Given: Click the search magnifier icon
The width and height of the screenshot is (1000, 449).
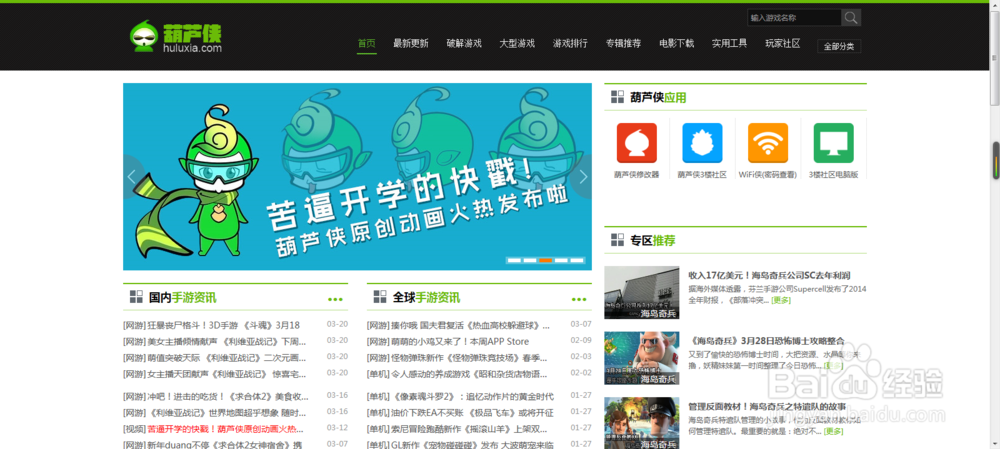Looking at the screenshot, I should (x=851, y=18).
